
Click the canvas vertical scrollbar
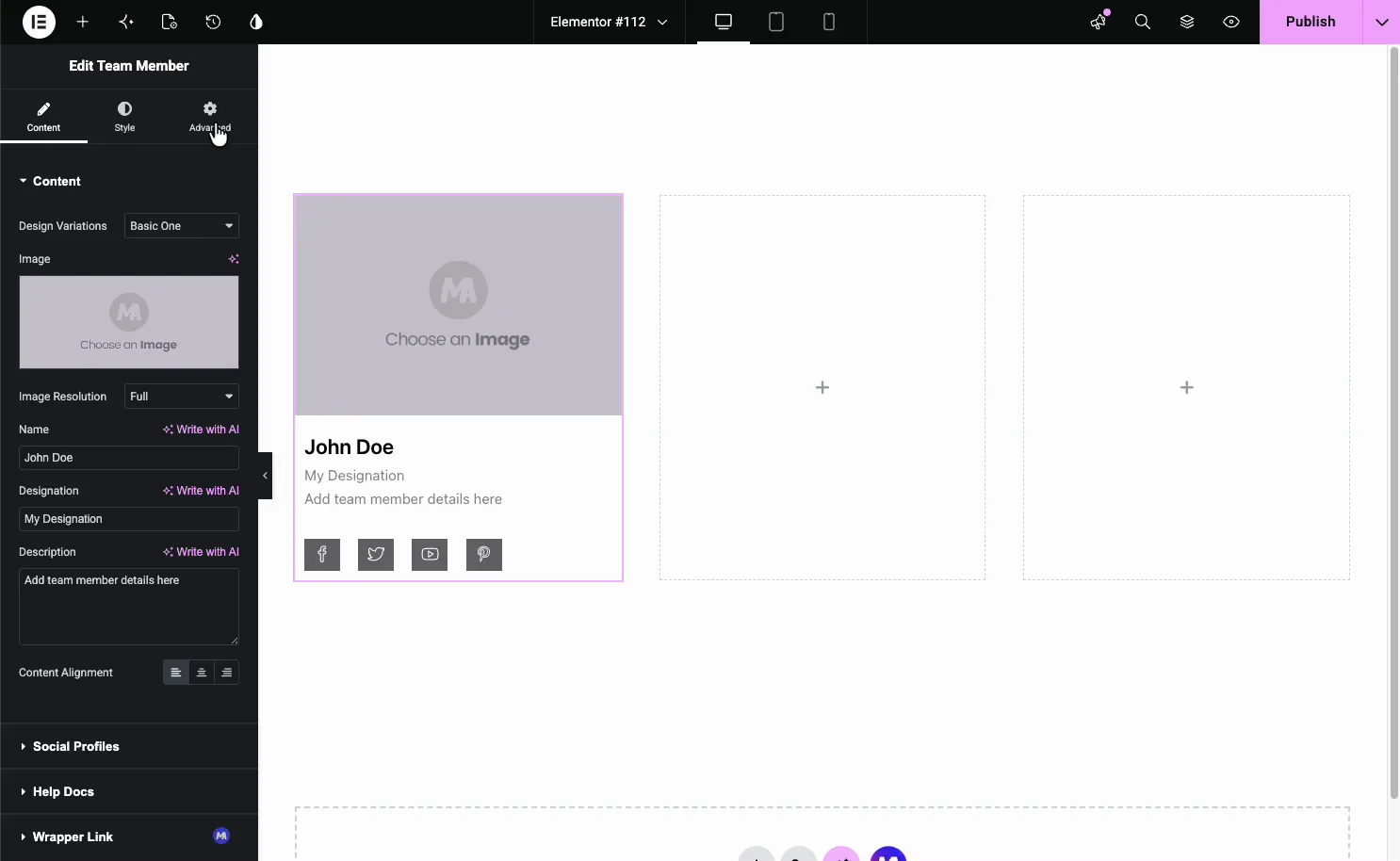(x=1394, y=424)
